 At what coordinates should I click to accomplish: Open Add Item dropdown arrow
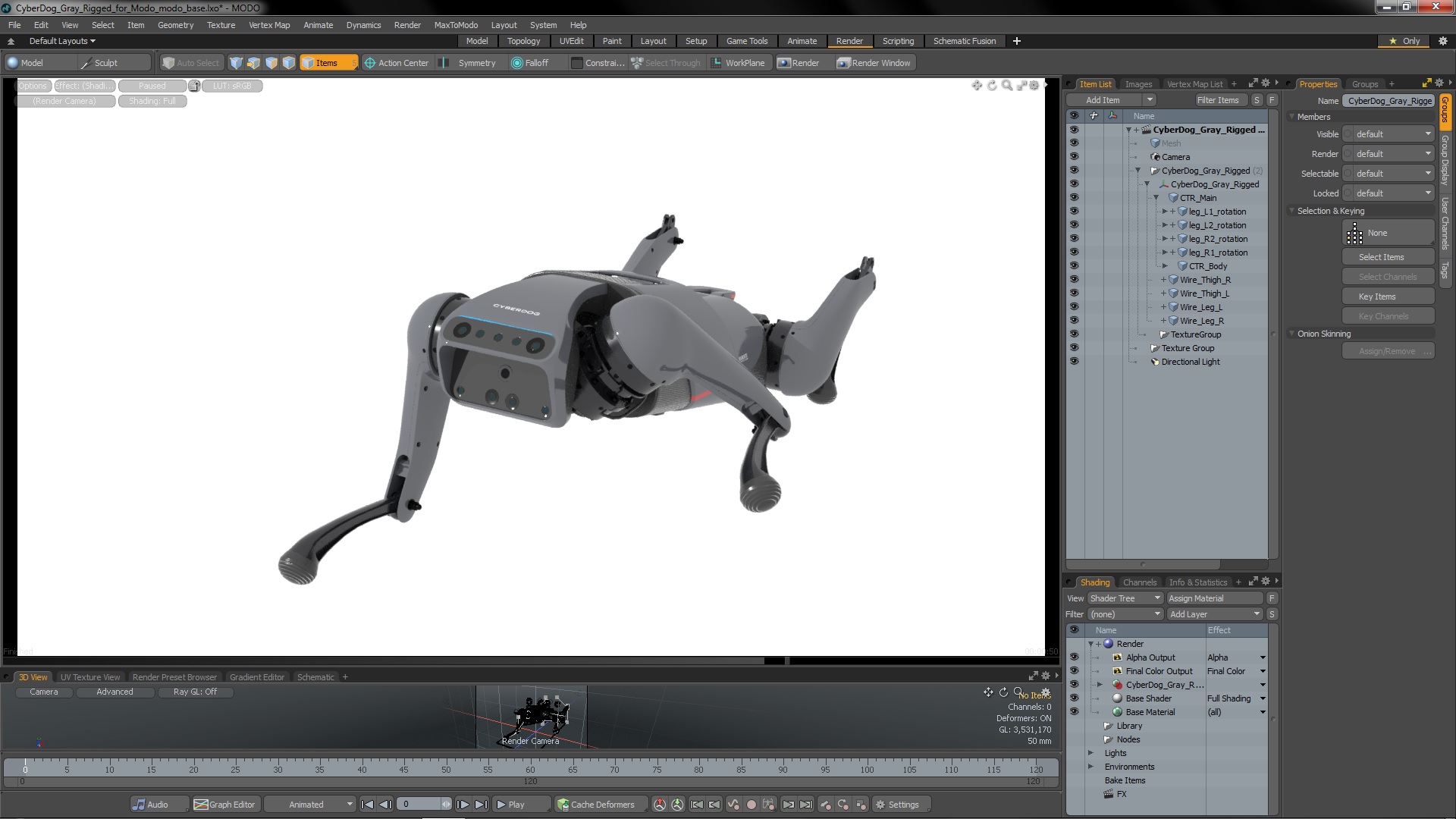point(1150,100)
